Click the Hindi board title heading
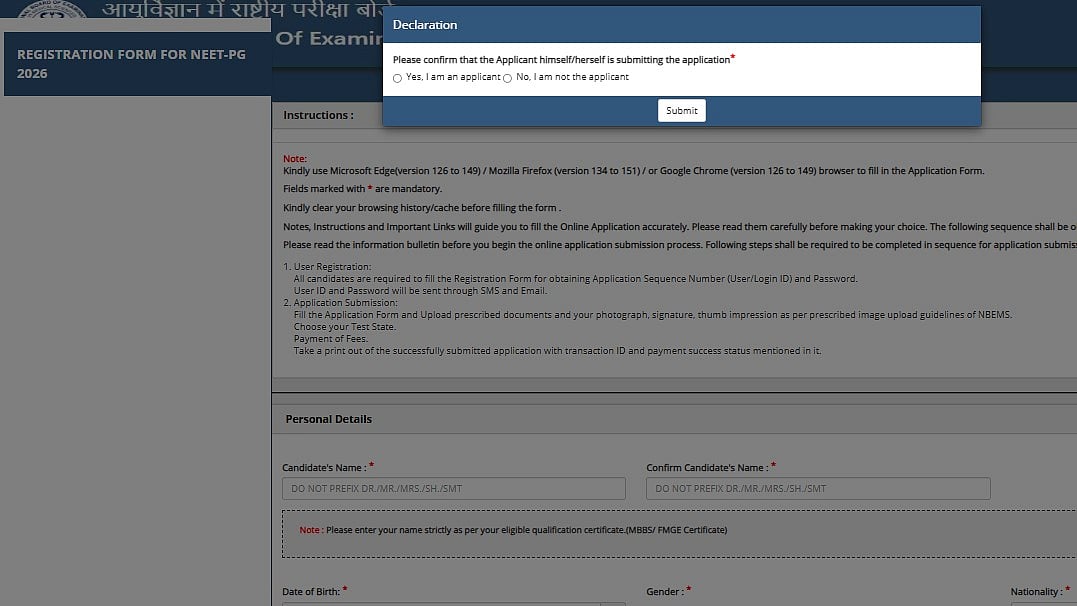The width and height of the screenshot is (1077, 606). pyautogui.click(x=242, y=10)
